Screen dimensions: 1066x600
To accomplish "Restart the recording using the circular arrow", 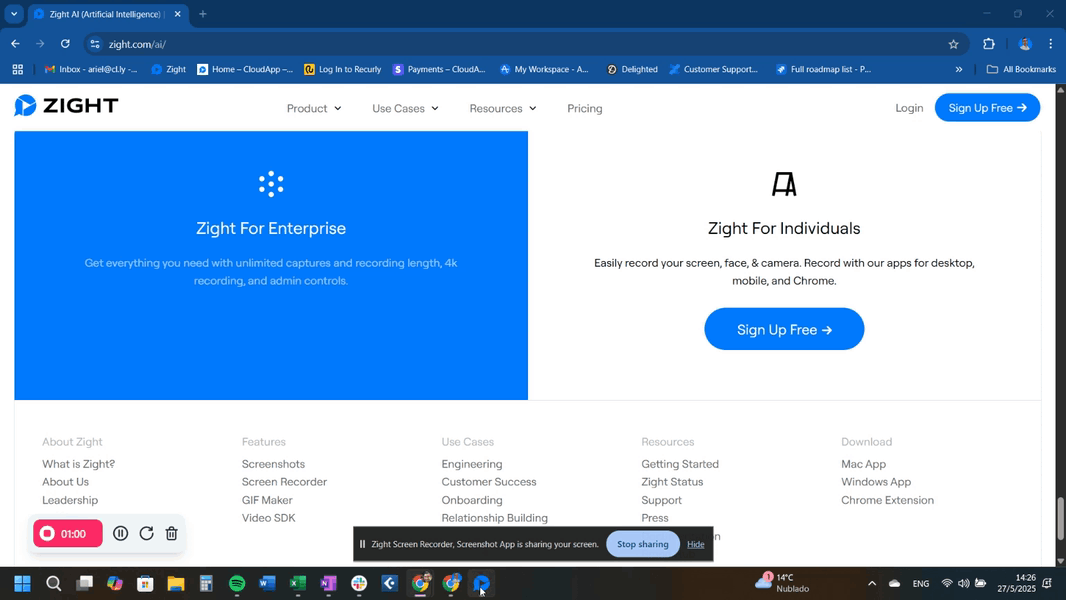I will pyautogui.click(x=146, y=533).
